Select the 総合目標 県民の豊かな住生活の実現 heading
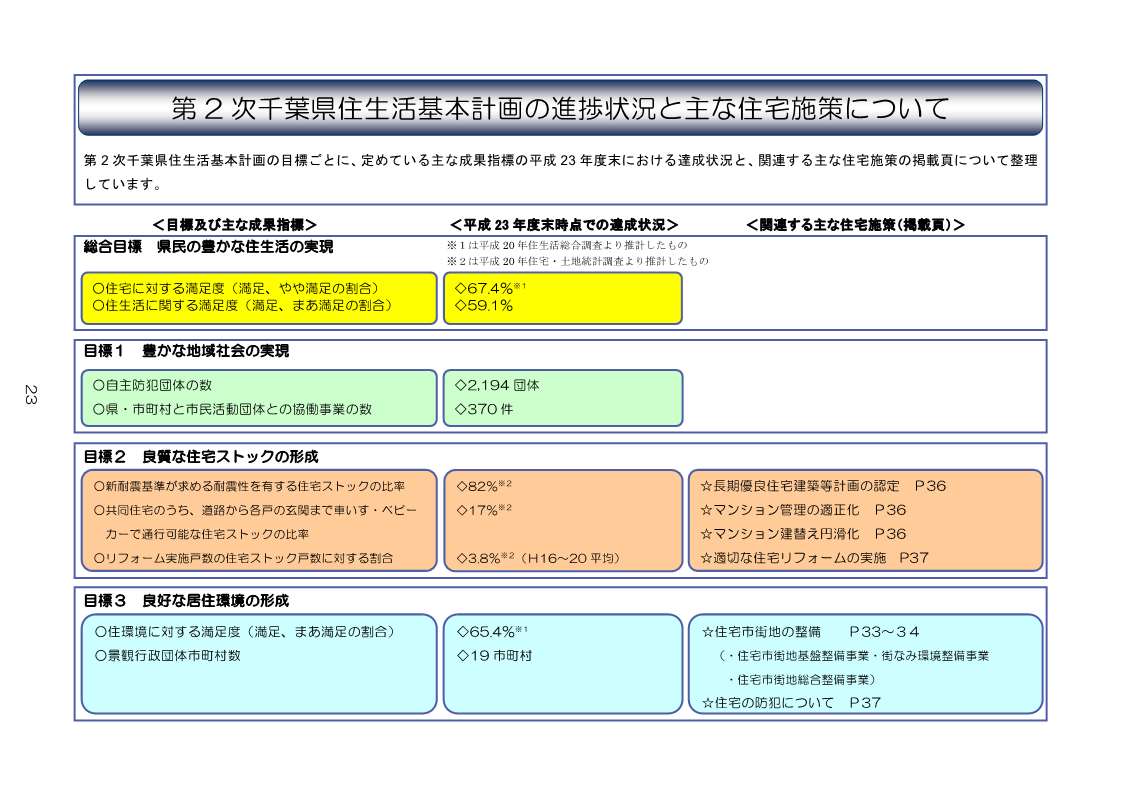The image size is (1123, 794). point(208,246)
